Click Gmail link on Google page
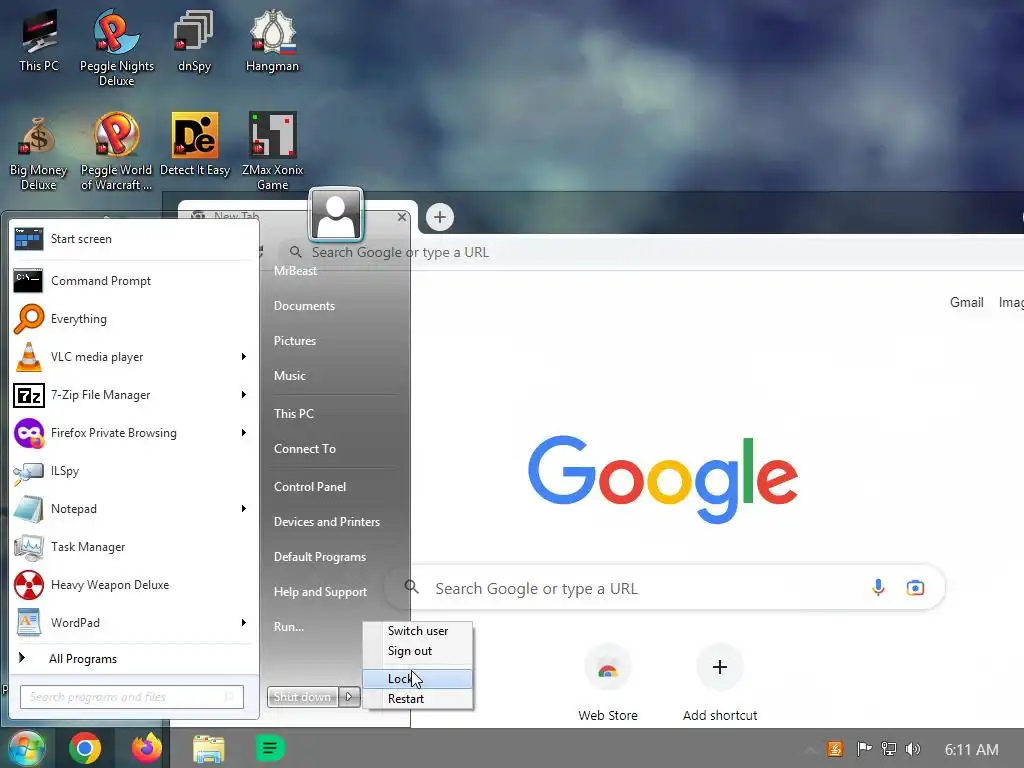 click(967, 302)
